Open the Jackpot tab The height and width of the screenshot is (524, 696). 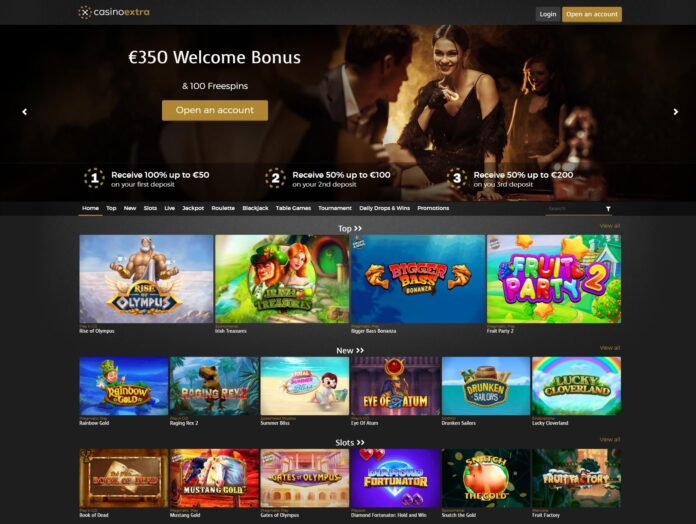click(x=193, y=208)
